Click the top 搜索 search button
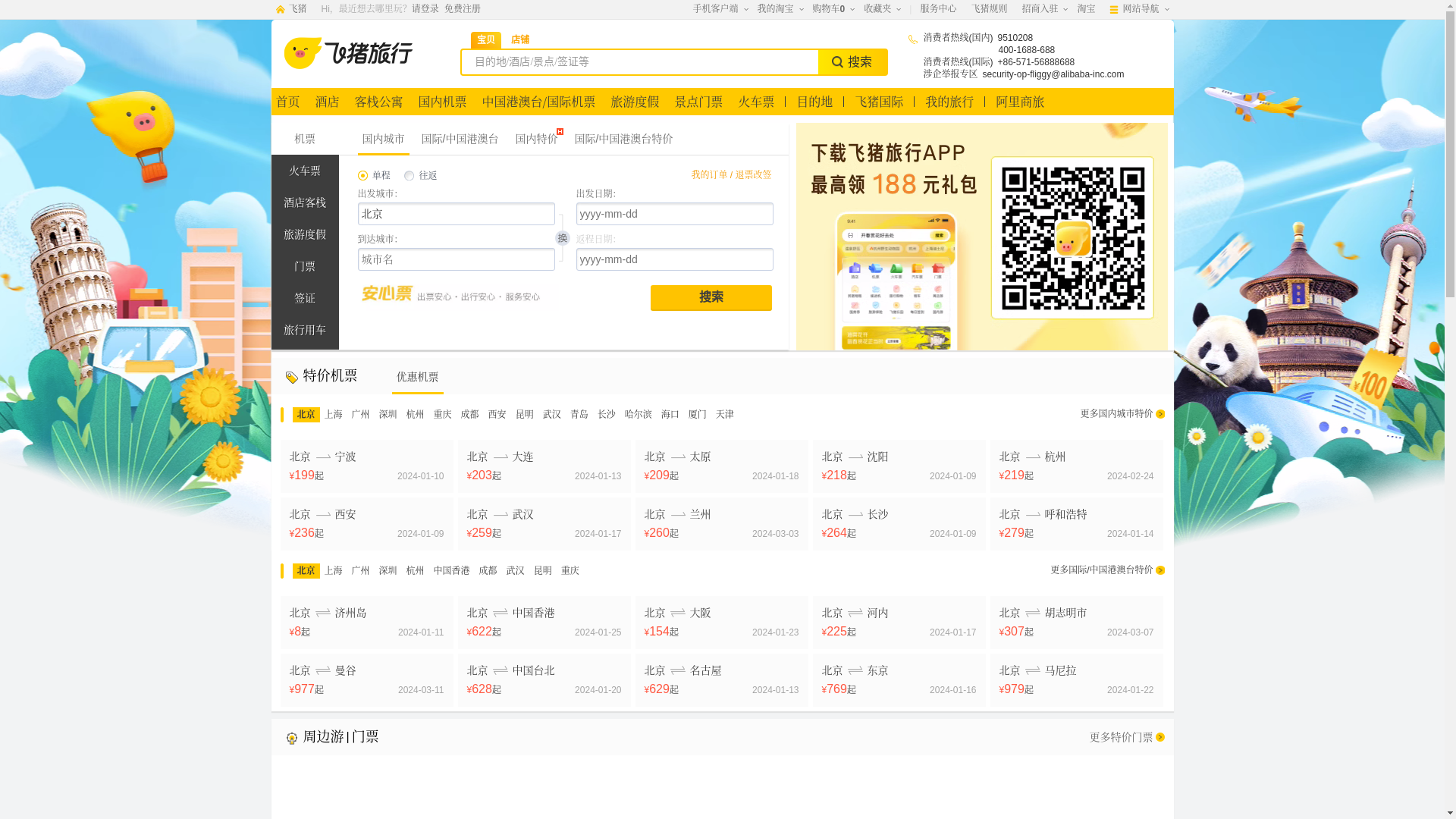This screenshot has height=819, width=1456. point(852,62)
